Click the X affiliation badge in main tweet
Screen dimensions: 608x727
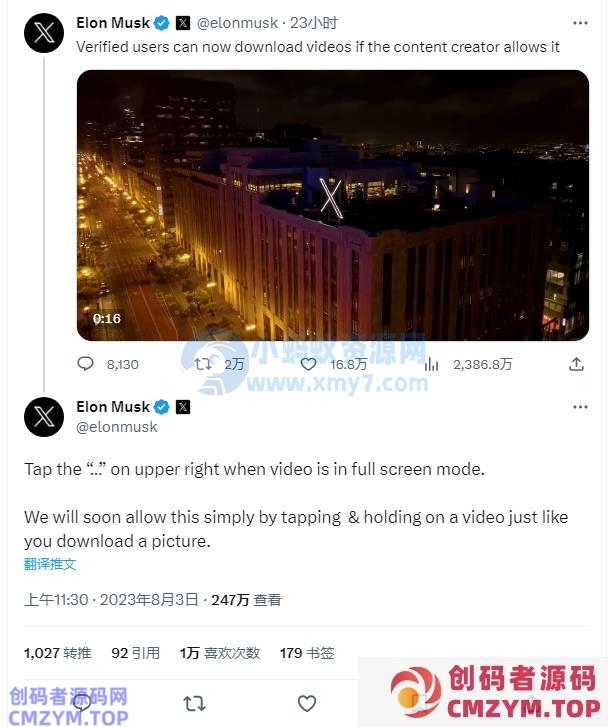[x=183, y=407]
